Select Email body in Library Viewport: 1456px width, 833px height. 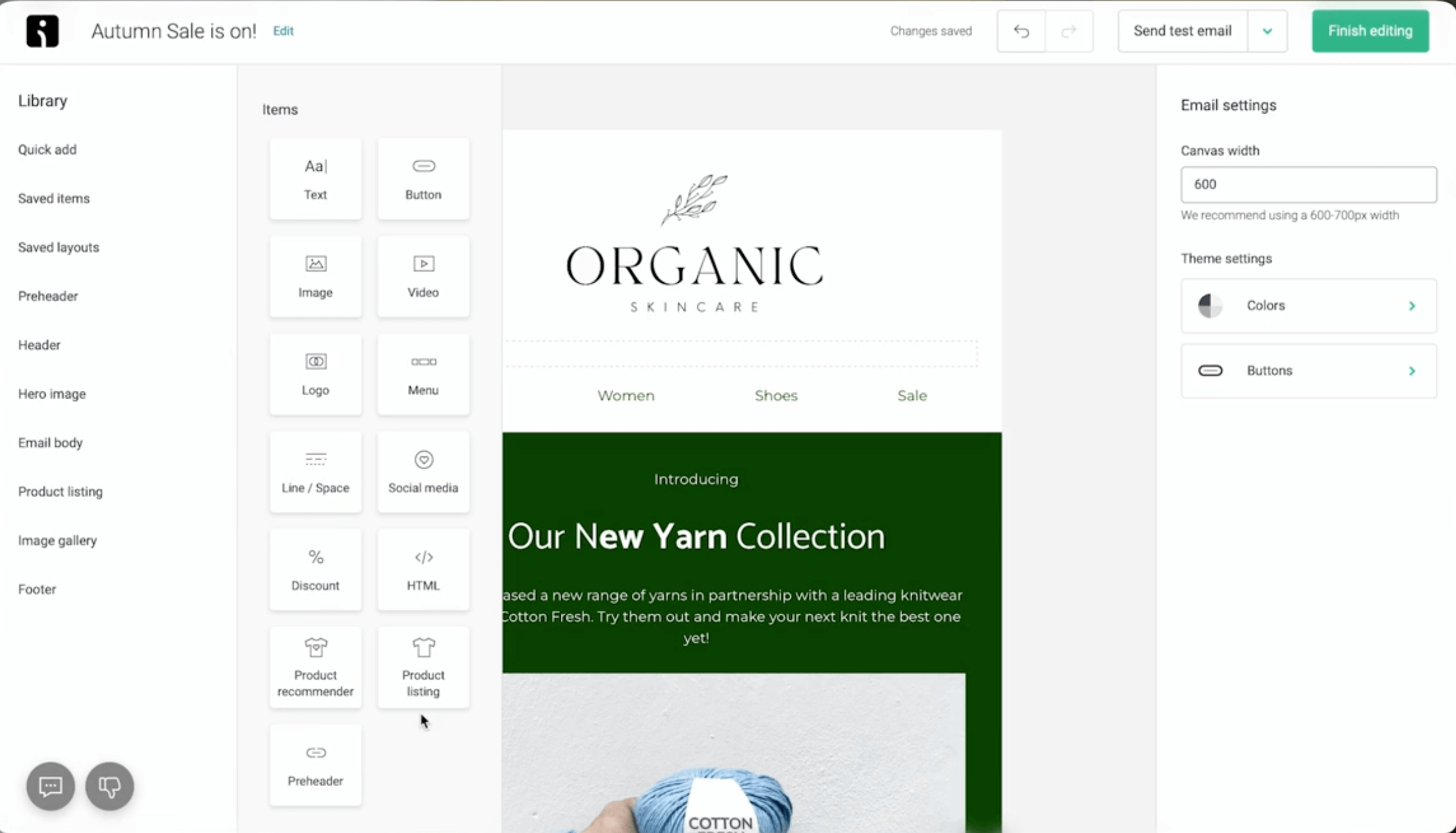coord(50,443)
